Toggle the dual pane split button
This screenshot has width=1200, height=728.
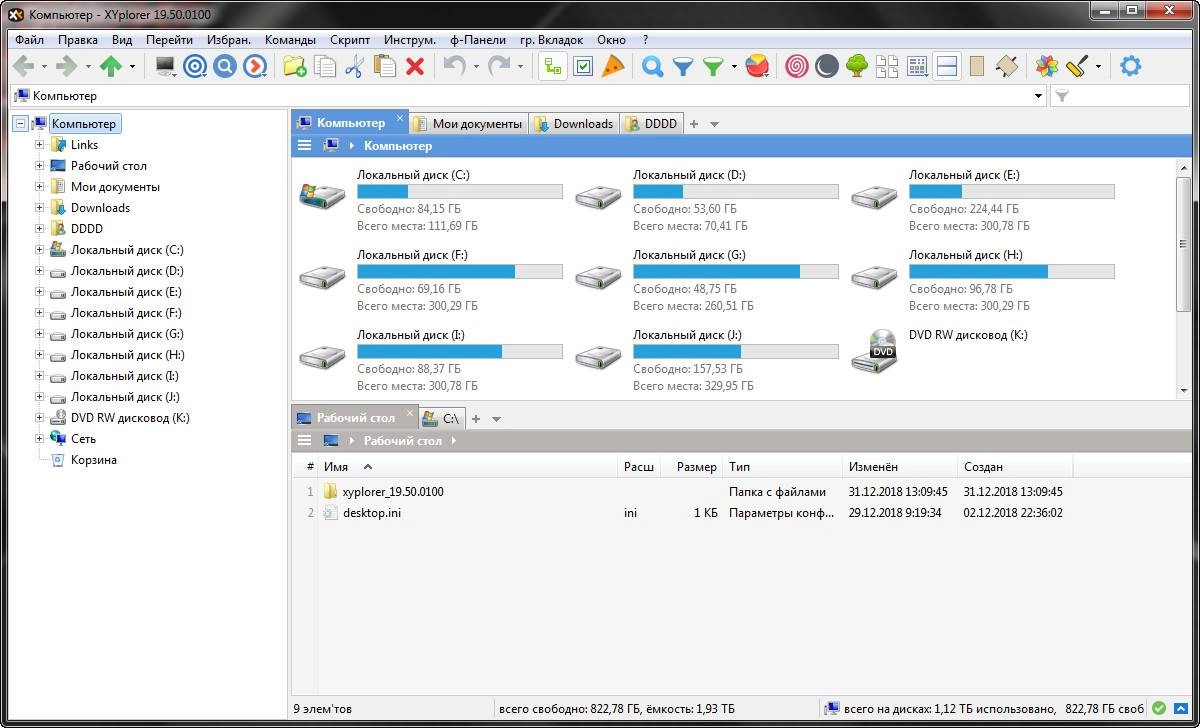click(x=947, y=67)
